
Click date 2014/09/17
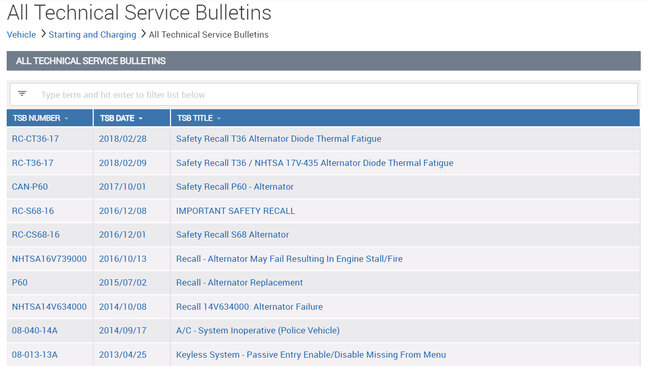pyautogui.click(x=123, y=330)
